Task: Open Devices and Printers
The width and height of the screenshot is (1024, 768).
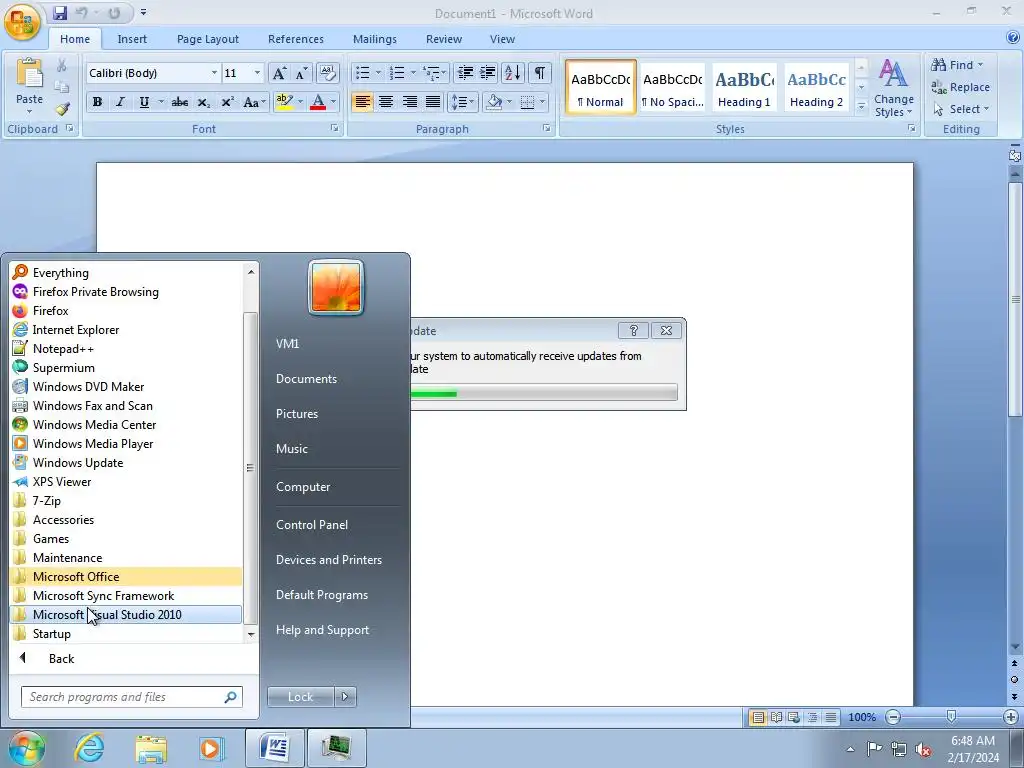Action: click(x=328, y=560)
